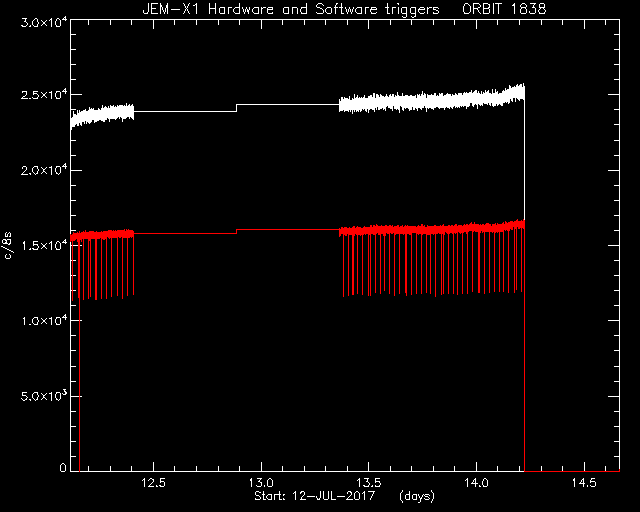Screen dimensions: 640x512
Task: Select the 3.0×10⁴ y-axis tick label
Action: [44, 22]
